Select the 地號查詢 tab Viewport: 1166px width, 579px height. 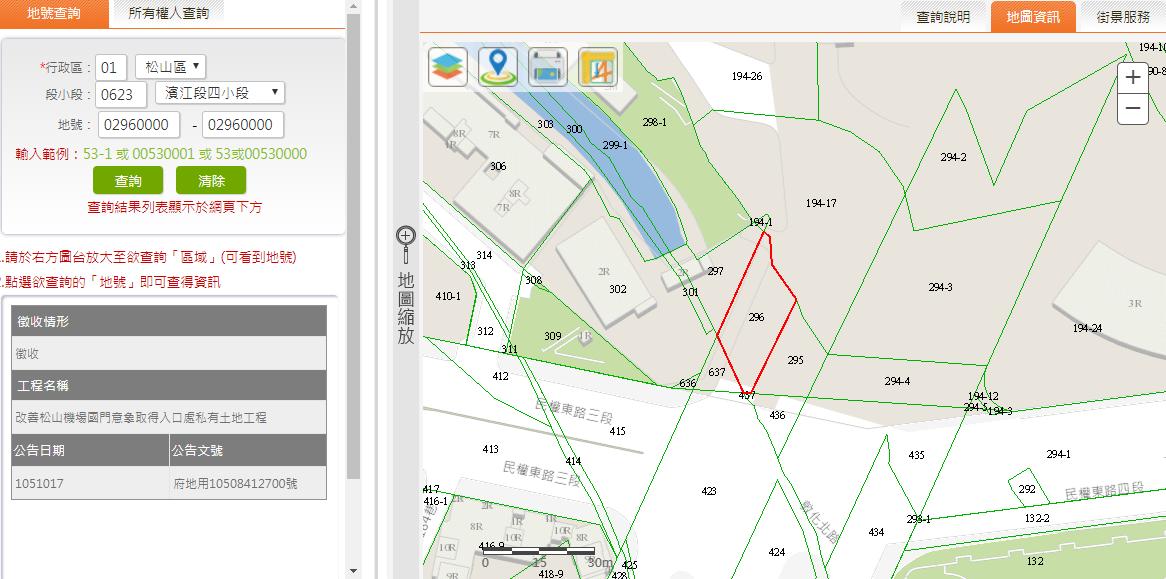tap(54, 13)
